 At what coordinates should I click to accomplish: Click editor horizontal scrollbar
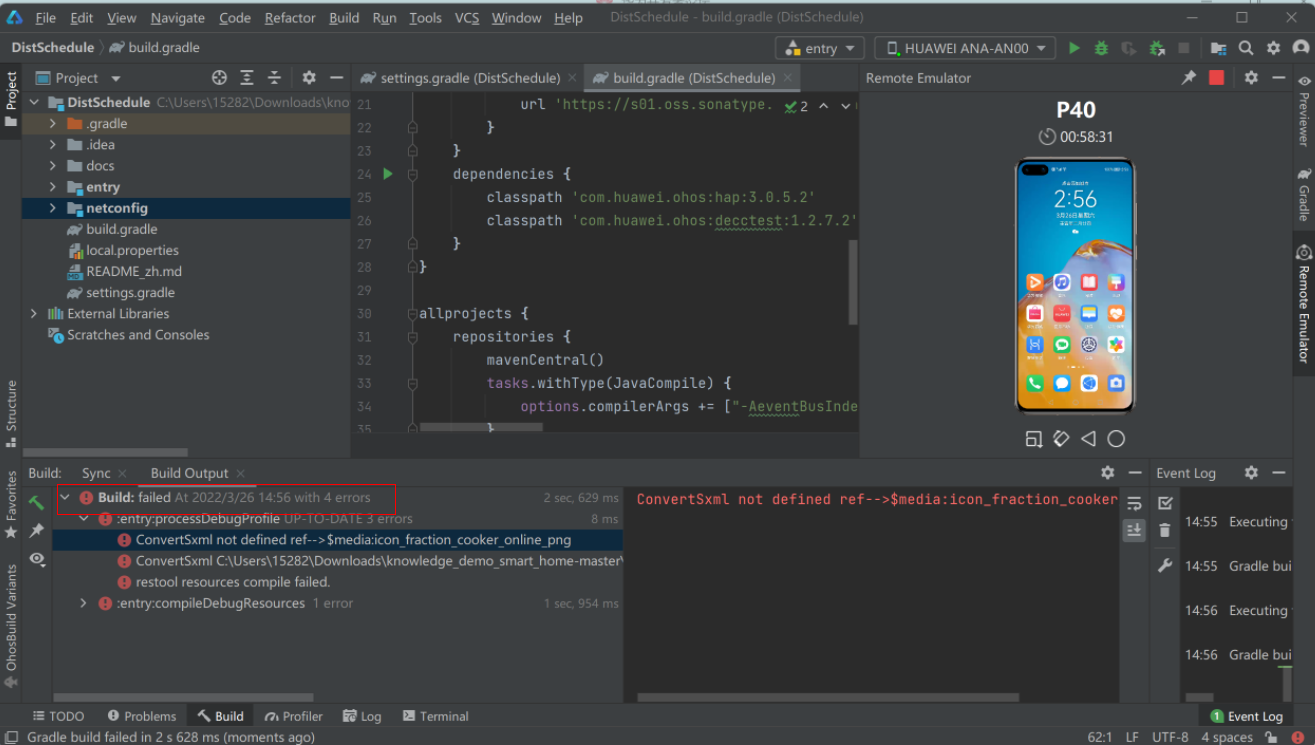pos(481,427)
